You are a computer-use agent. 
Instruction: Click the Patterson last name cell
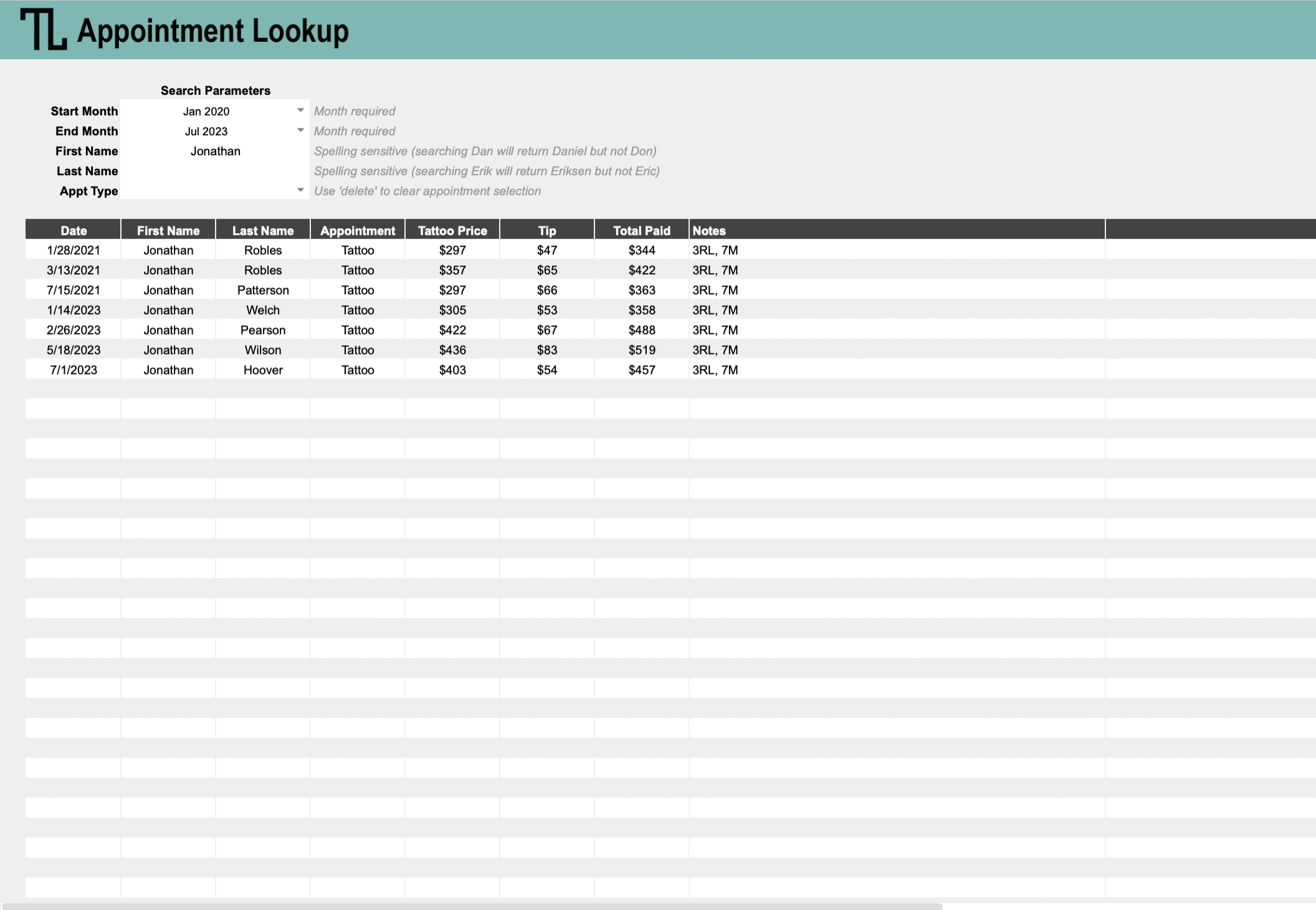[x=263, y=290]
